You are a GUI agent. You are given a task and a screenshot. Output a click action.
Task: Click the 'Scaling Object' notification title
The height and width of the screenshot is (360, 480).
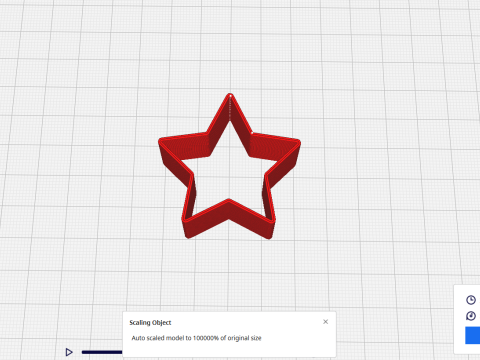point(150,323)
